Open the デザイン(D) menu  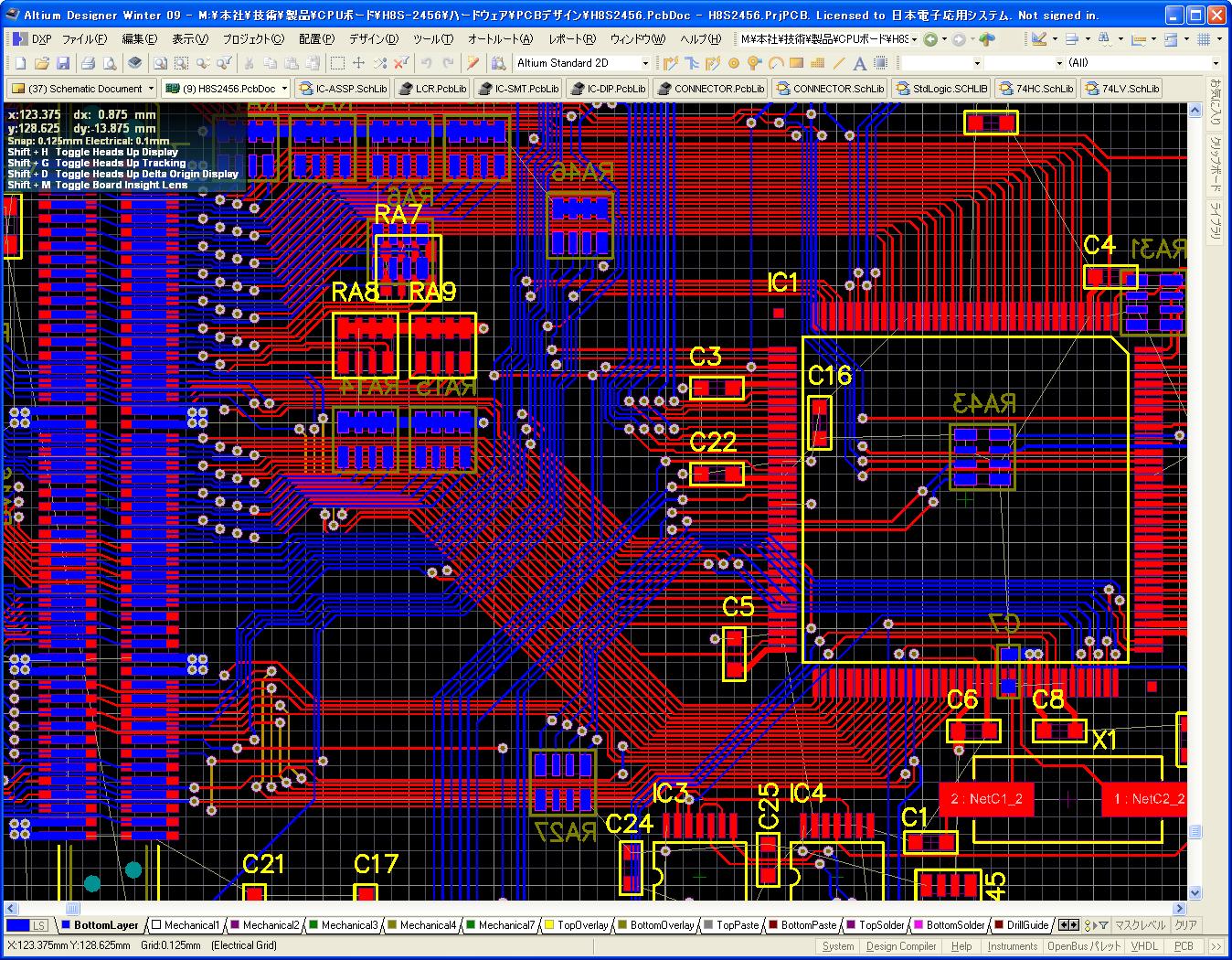pyautogui.click(x=373, y=39)
